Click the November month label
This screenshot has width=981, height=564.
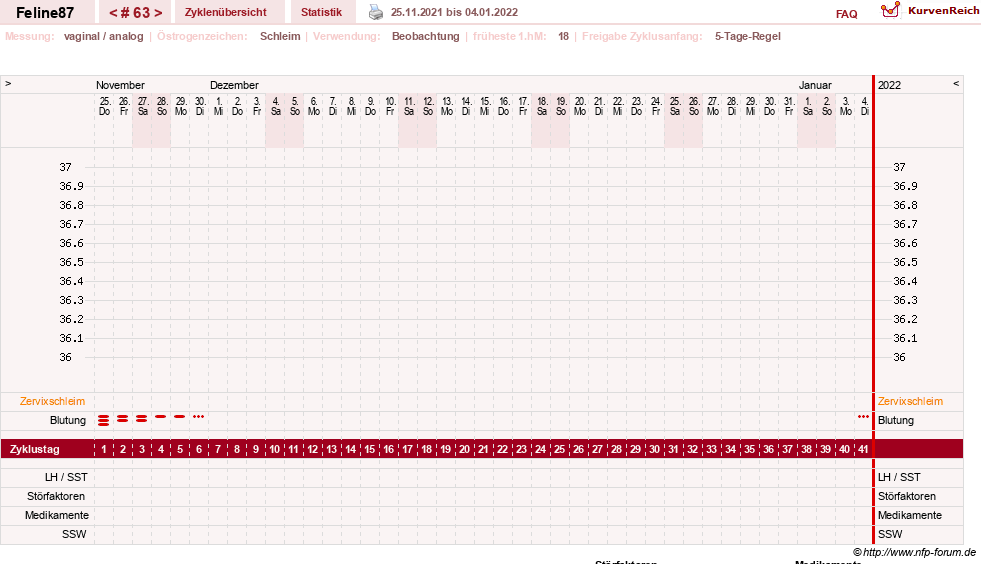point(120,85)
